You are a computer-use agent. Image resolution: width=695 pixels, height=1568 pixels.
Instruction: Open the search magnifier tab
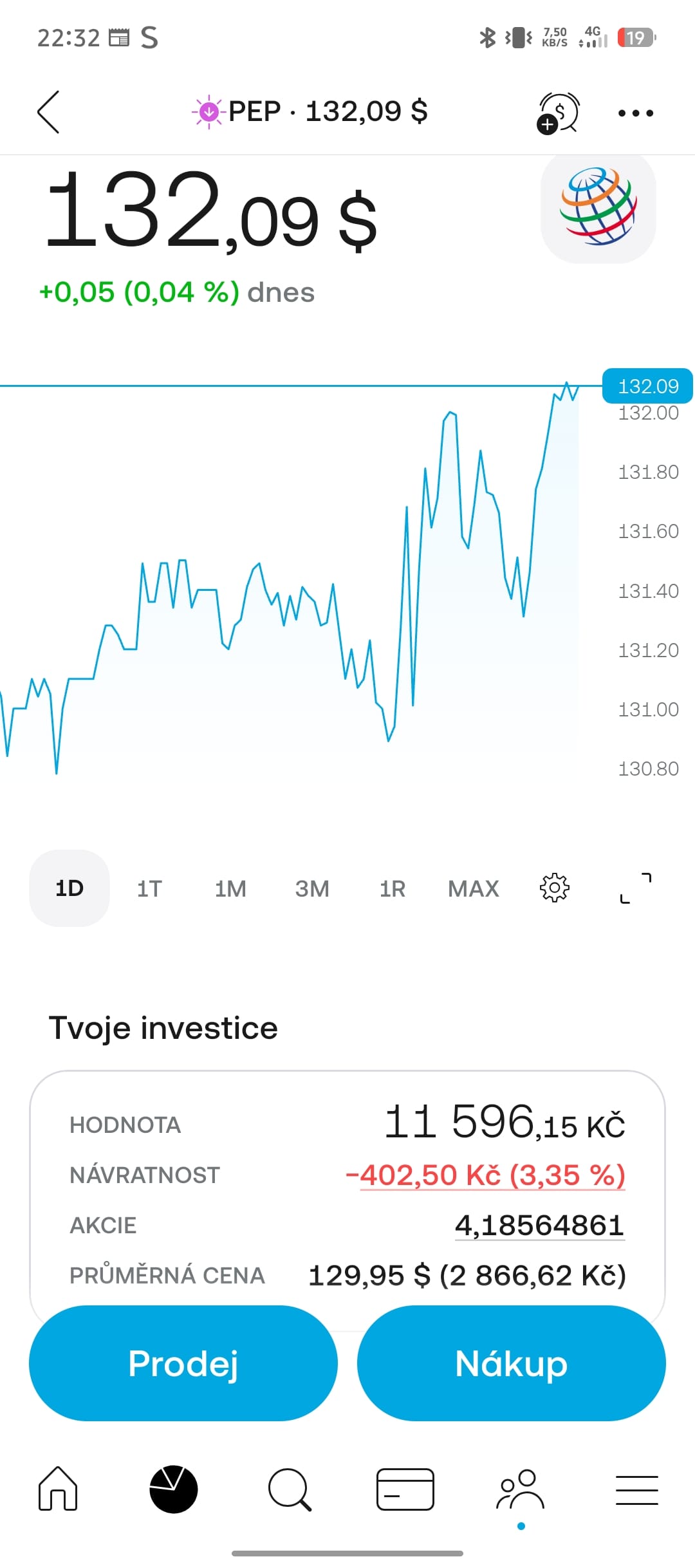pyautogui.click(x=290, y=1489)
